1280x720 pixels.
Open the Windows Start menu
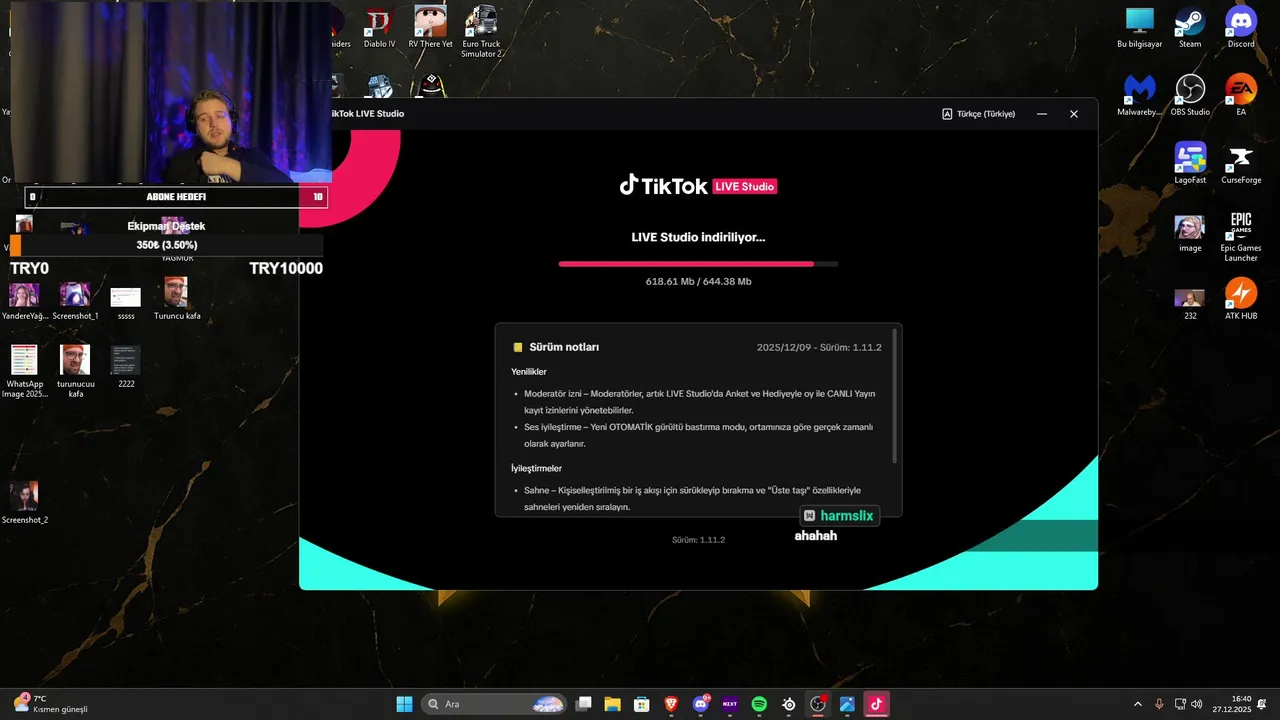(x=405, y=704)
